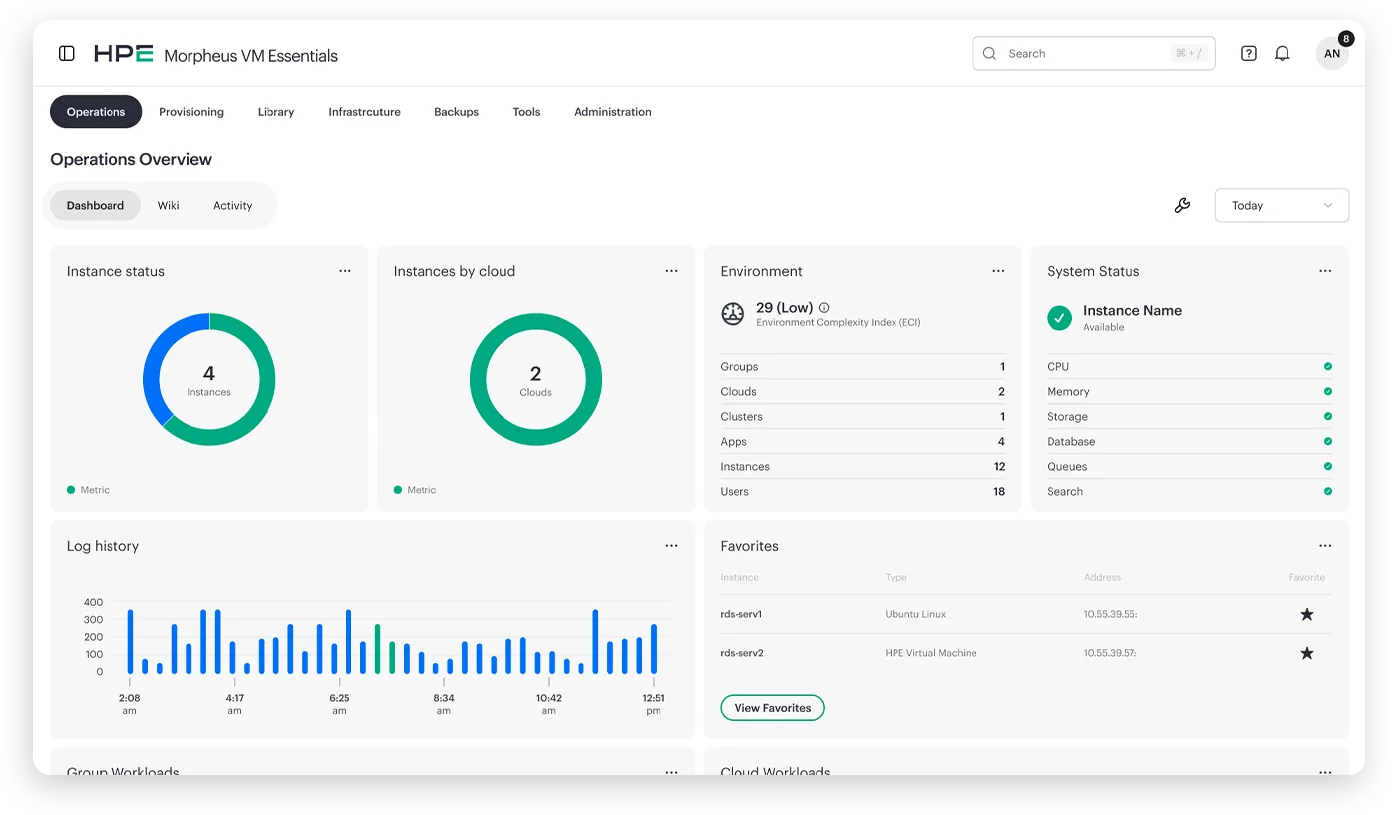Toggle favorite star for rds-serv2
This screenshot has width=1392, height=815.
1306,653
